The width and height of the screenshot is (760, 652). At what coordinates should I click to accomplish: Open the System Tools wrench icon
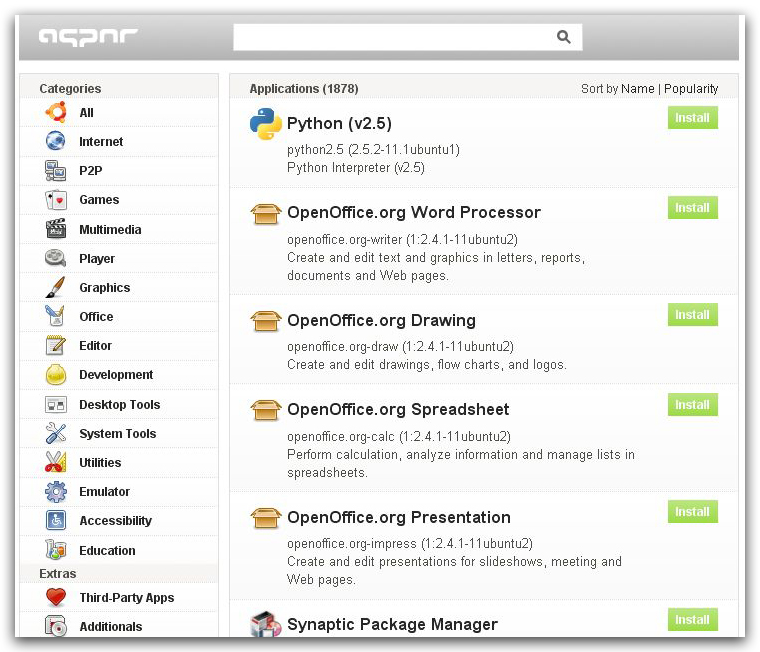coord(56,433)
